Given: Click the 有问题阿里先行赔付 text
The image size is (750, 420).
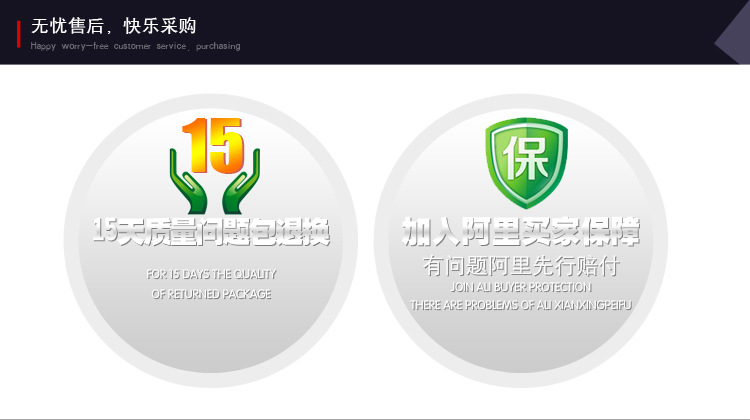Looking at the screenshot, I should (521, 267).
